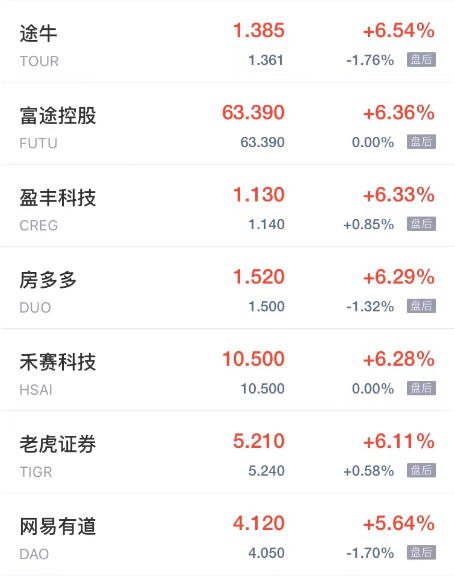Image resolution: width=455 pixels, height=577 pixels.
Task: Tap the 房多多 stock name
Action: (48, 280)
